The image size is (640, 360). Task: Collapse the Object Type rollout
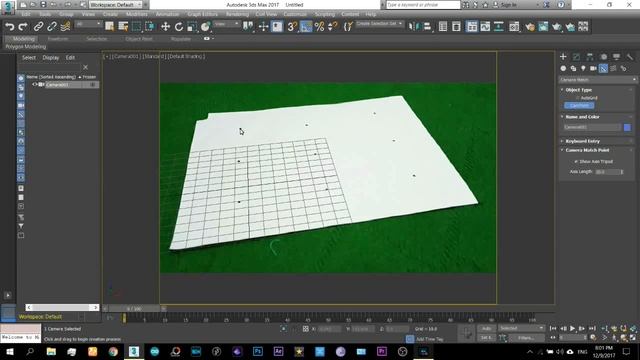coord(578,90)
